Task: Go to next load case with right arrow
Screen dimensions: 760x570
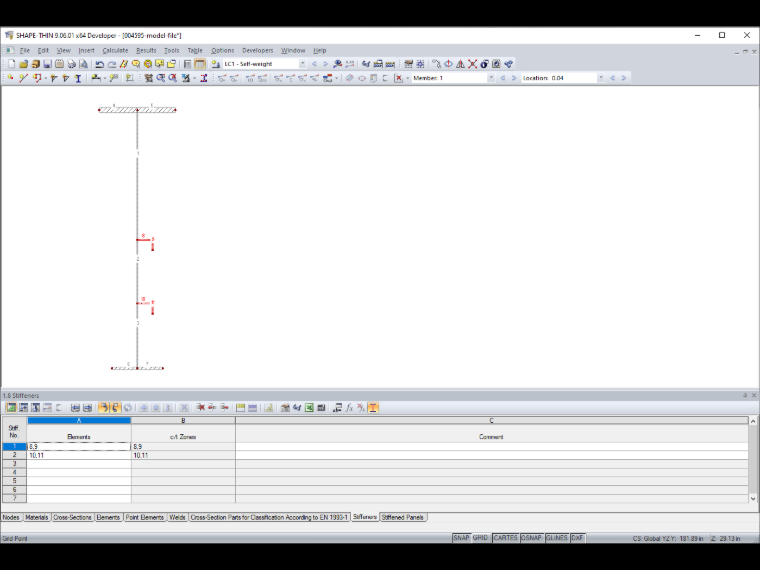Action: coord(325,64)
